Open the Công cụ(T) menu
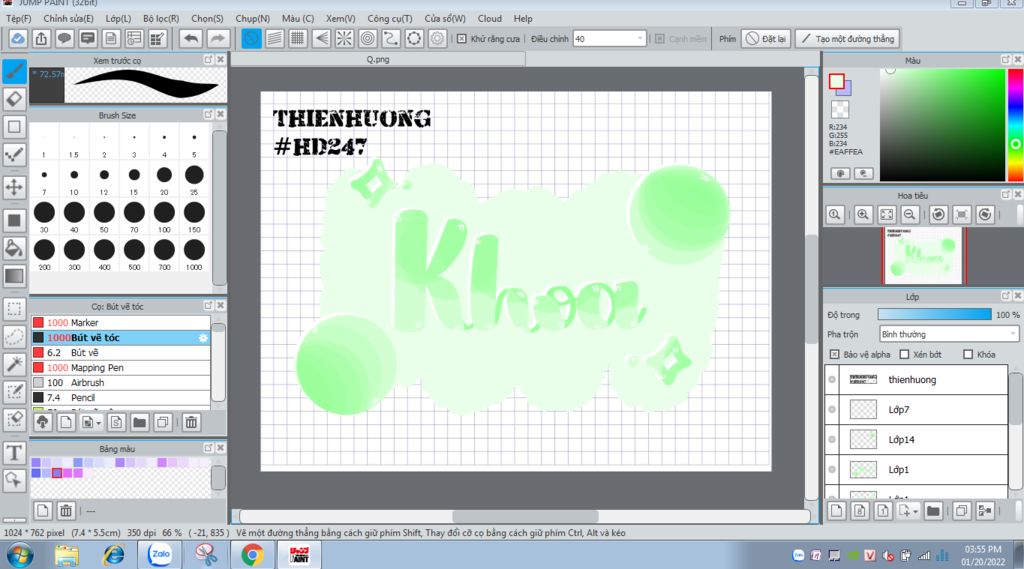This screenshot has width=1024, height=569. [x=390, y=18]
